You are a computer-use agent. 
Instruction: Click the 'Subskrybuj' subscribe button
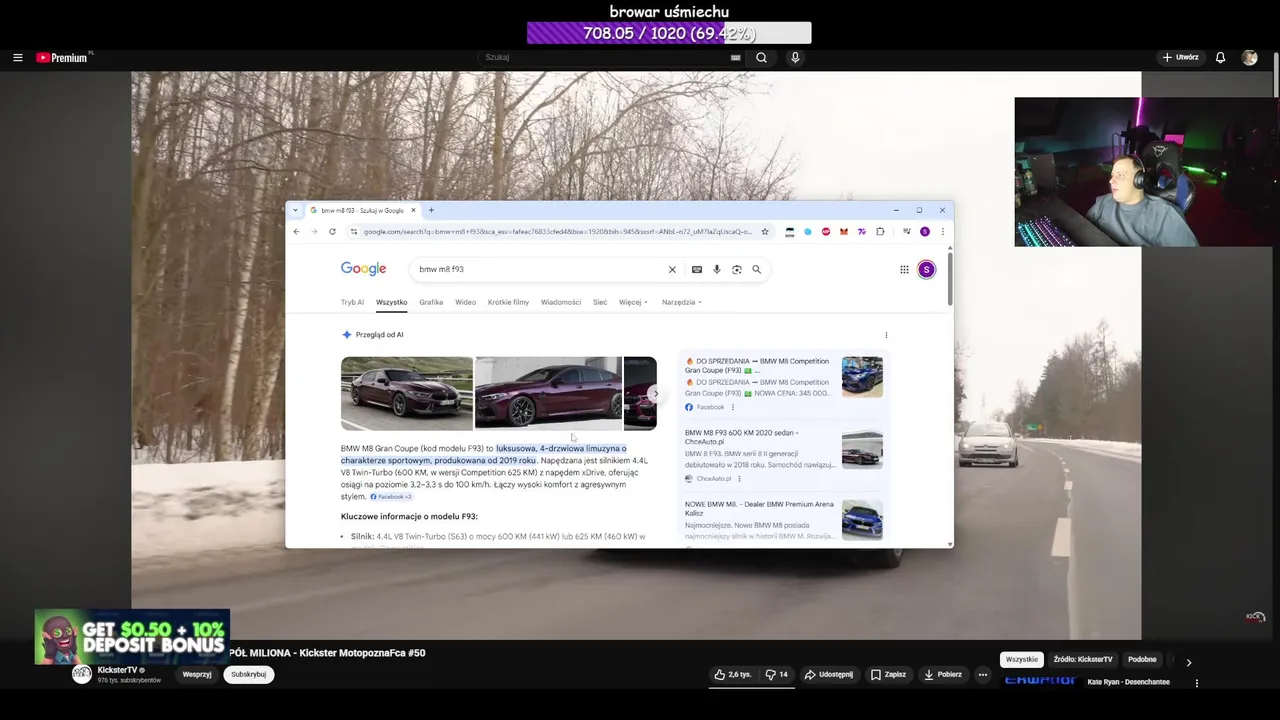248,674
